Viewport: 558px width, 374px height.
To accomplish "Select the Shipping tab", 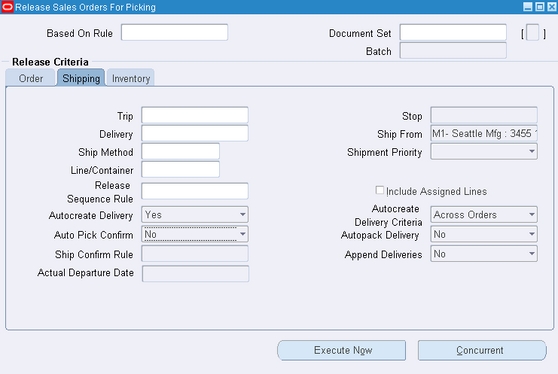I will [x=81, y=78].
